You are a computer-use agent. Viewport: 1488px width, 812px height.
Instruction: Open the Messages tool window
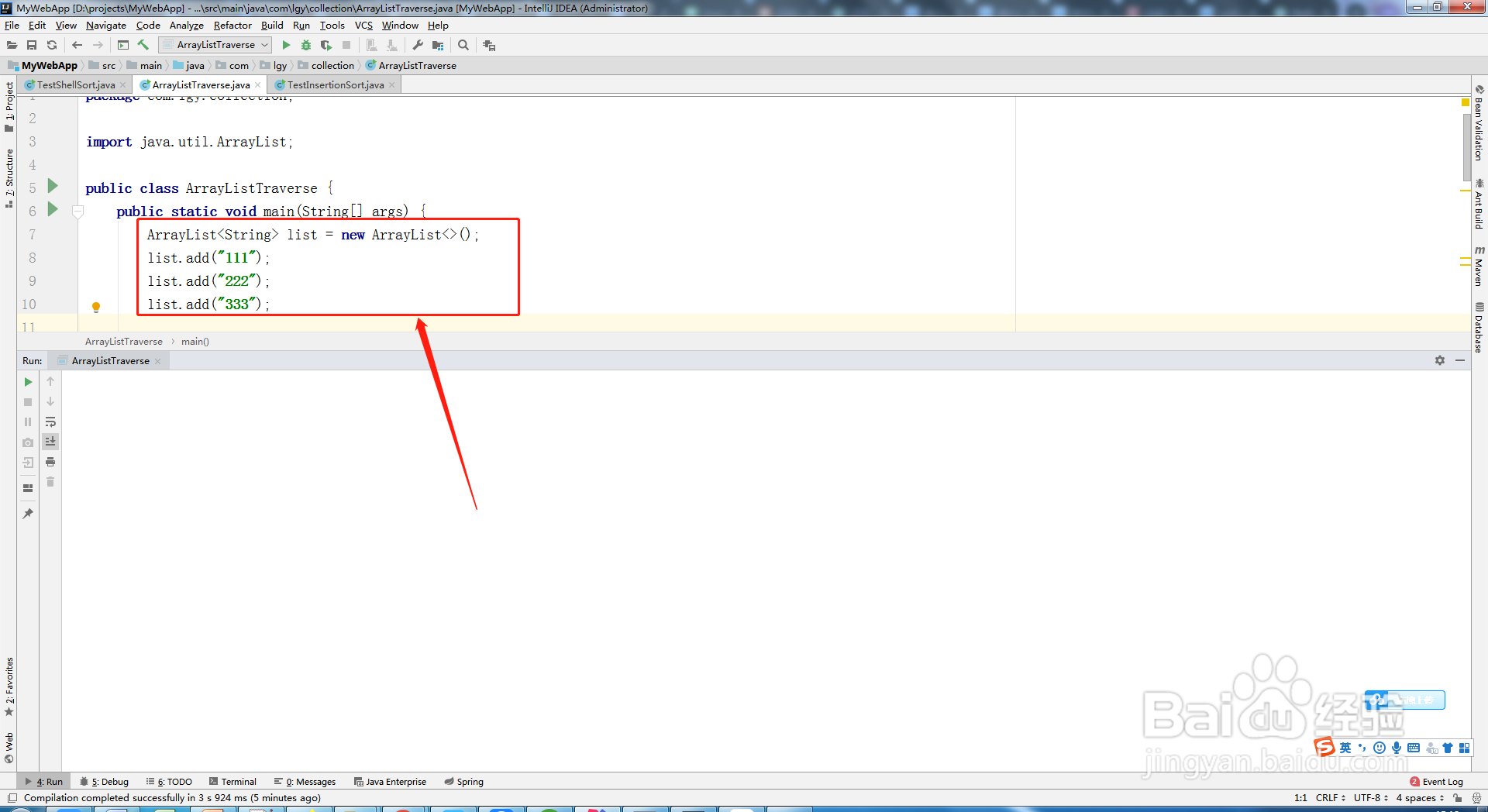305,782
